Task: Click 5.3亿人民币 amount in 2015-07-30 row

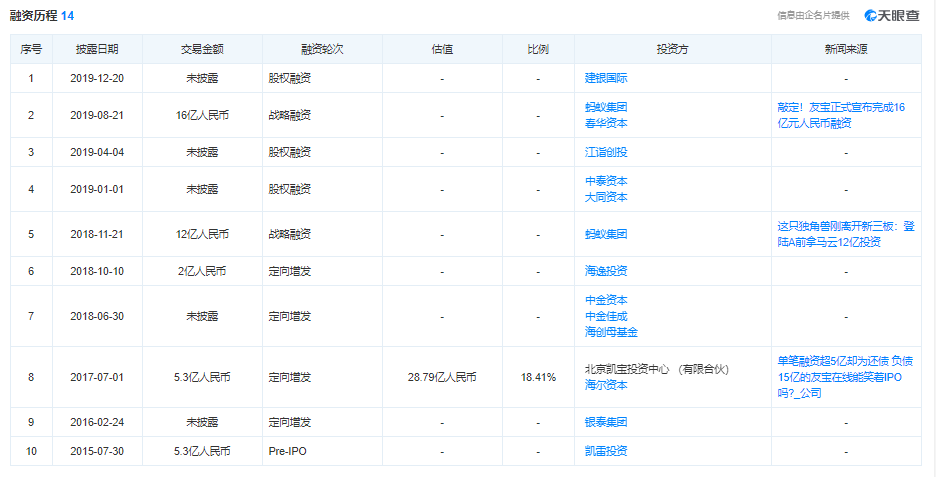Action: coord(202,451)
